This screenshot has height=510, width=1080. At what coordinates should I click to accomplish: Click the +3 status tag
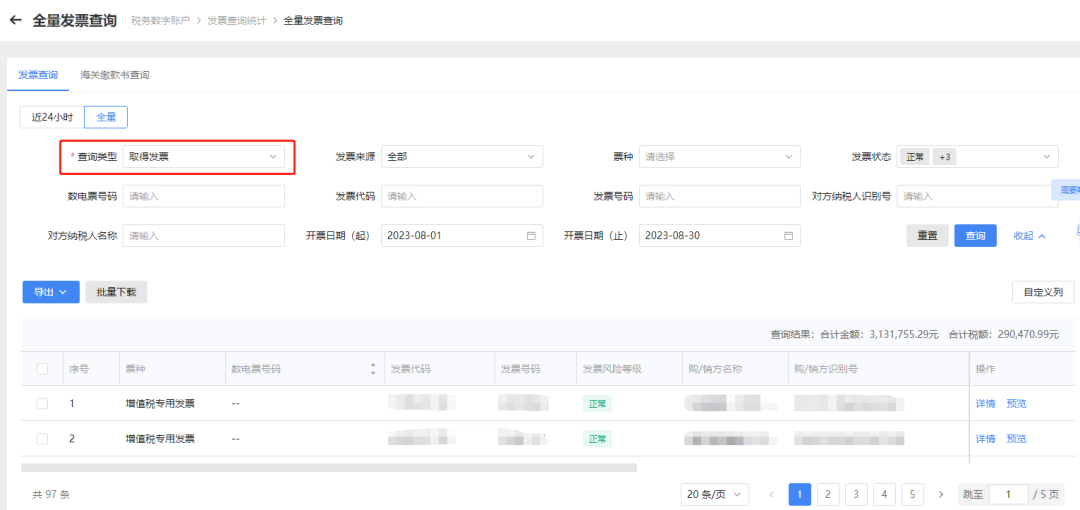coord(944,157)
